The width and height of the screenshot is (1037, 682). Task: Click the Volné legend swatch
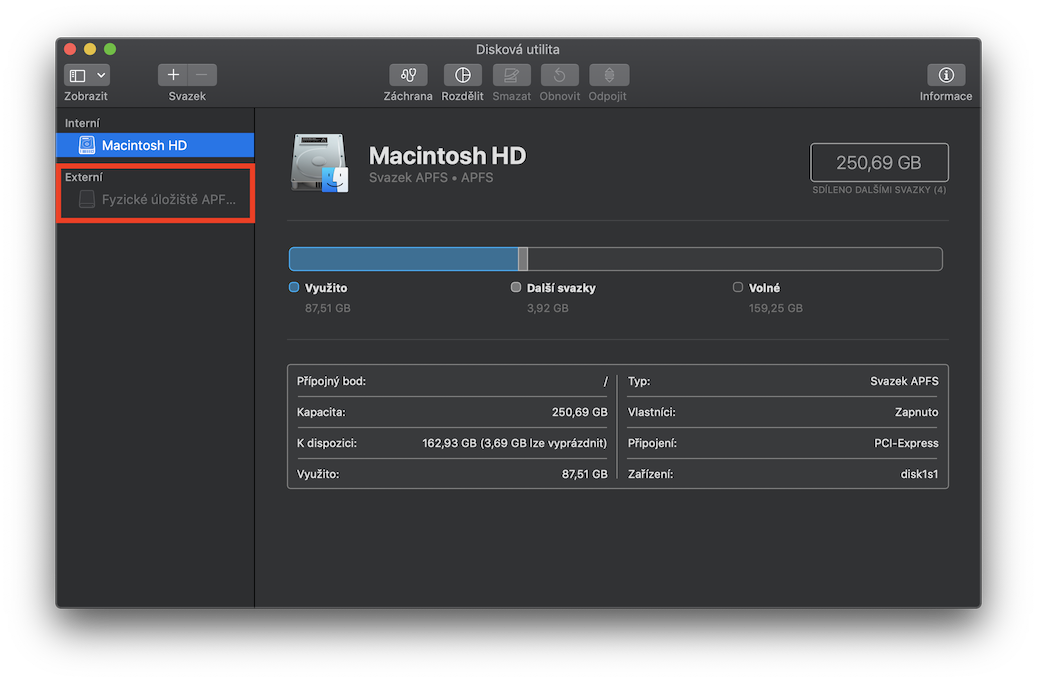click(x=738, y=287)
